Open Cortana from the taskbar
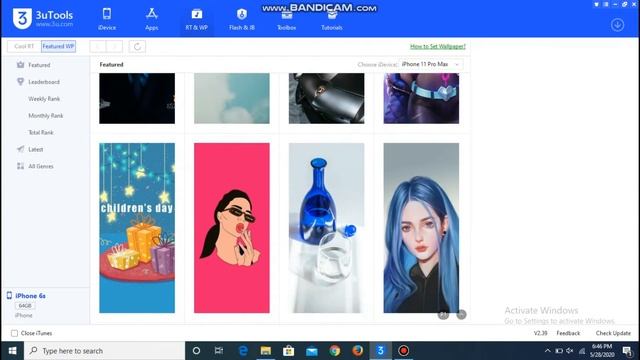The width and height of the screenshot is (640, 360). pyautogui.click(x=196, y=351)
